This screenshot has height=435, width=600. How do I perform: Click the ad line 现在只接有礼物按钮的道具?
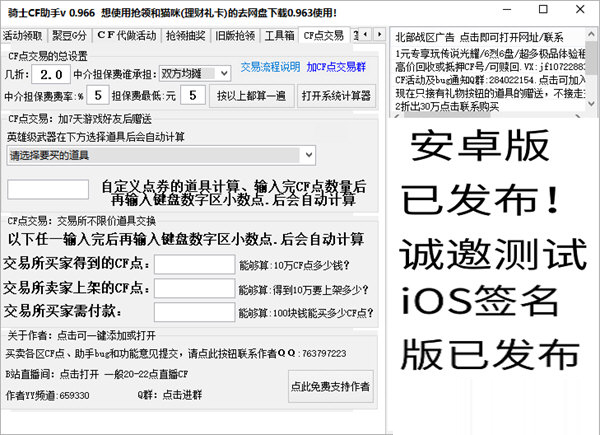click(x=490, y=93)
